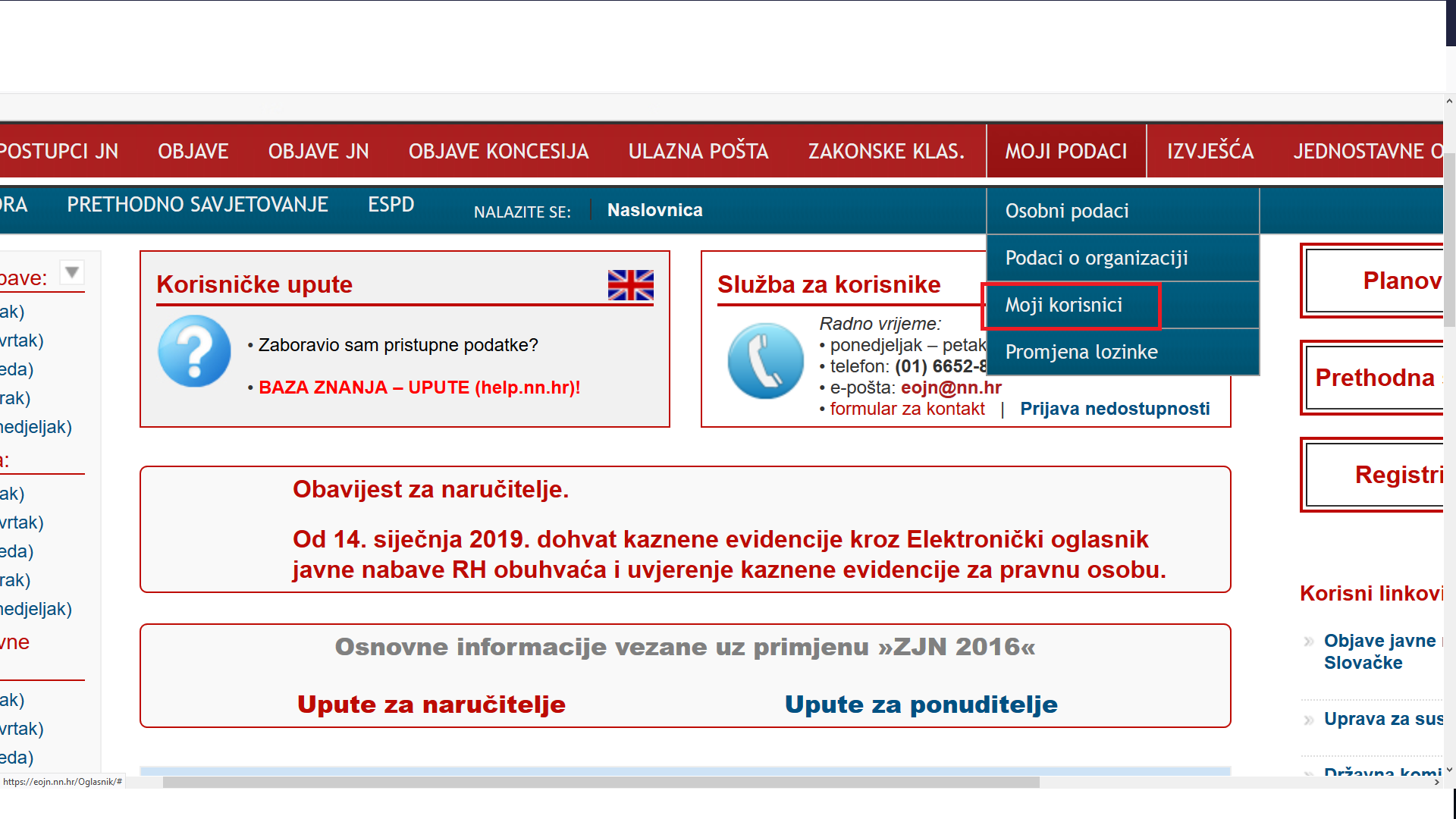The width and height of the screenshot is (1456, 819).
Task: Open the POSTUPCI JN menu
Action: [x=58, y=151]
